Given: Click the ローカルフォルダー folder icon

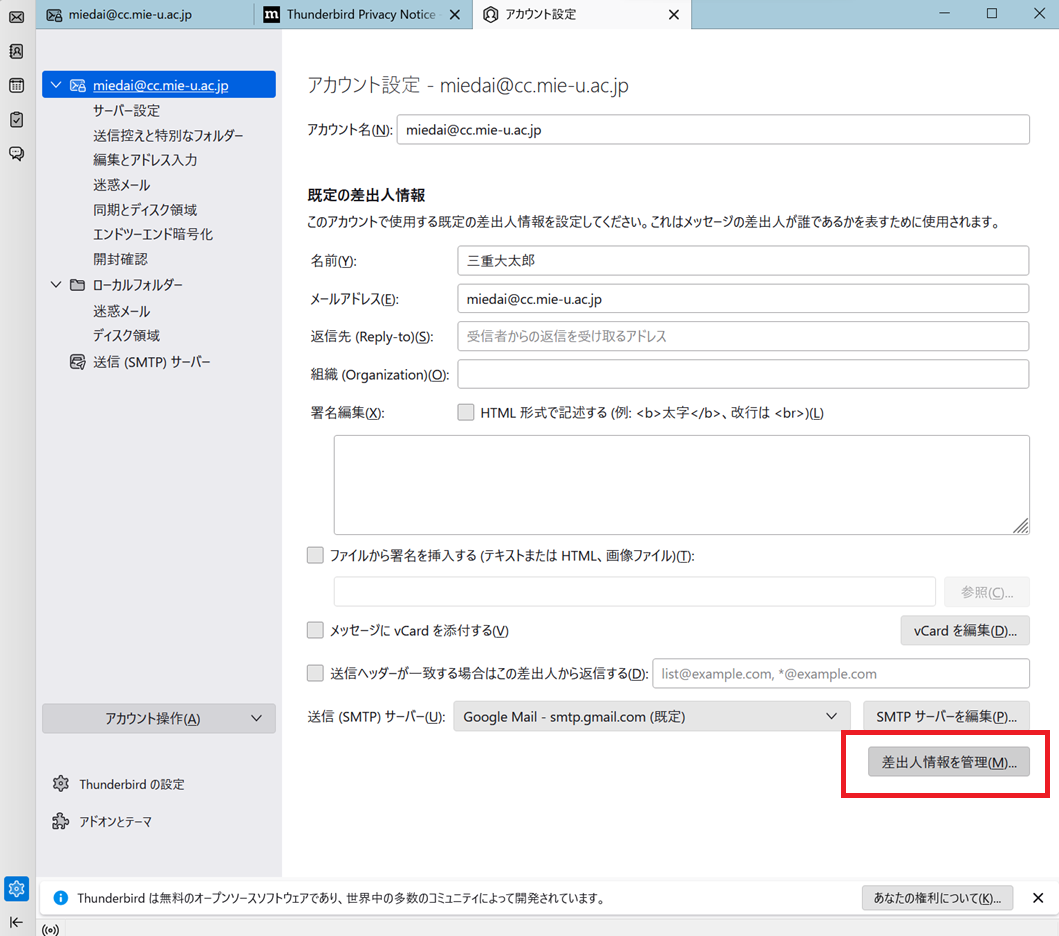Looking at the screenshot, I should 78,284.
